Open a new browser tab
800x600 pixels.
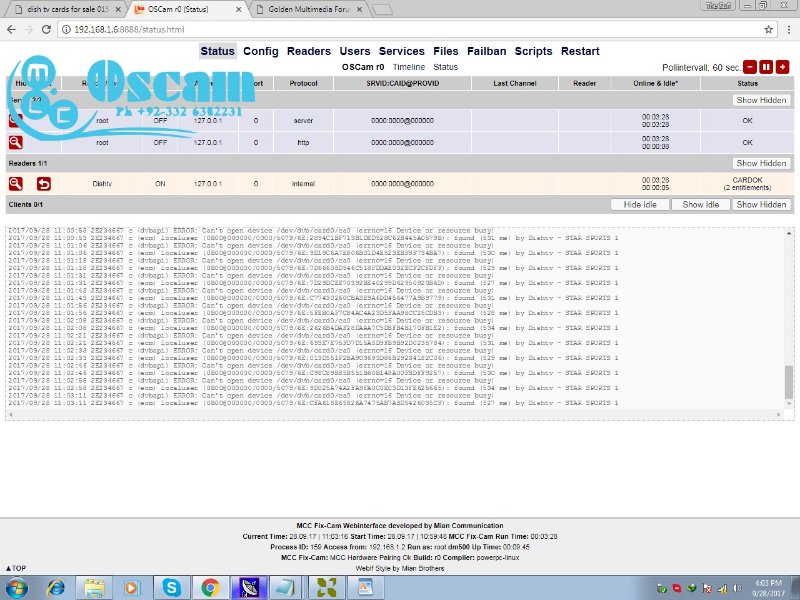pyautogui.click(x=383, y=10)
